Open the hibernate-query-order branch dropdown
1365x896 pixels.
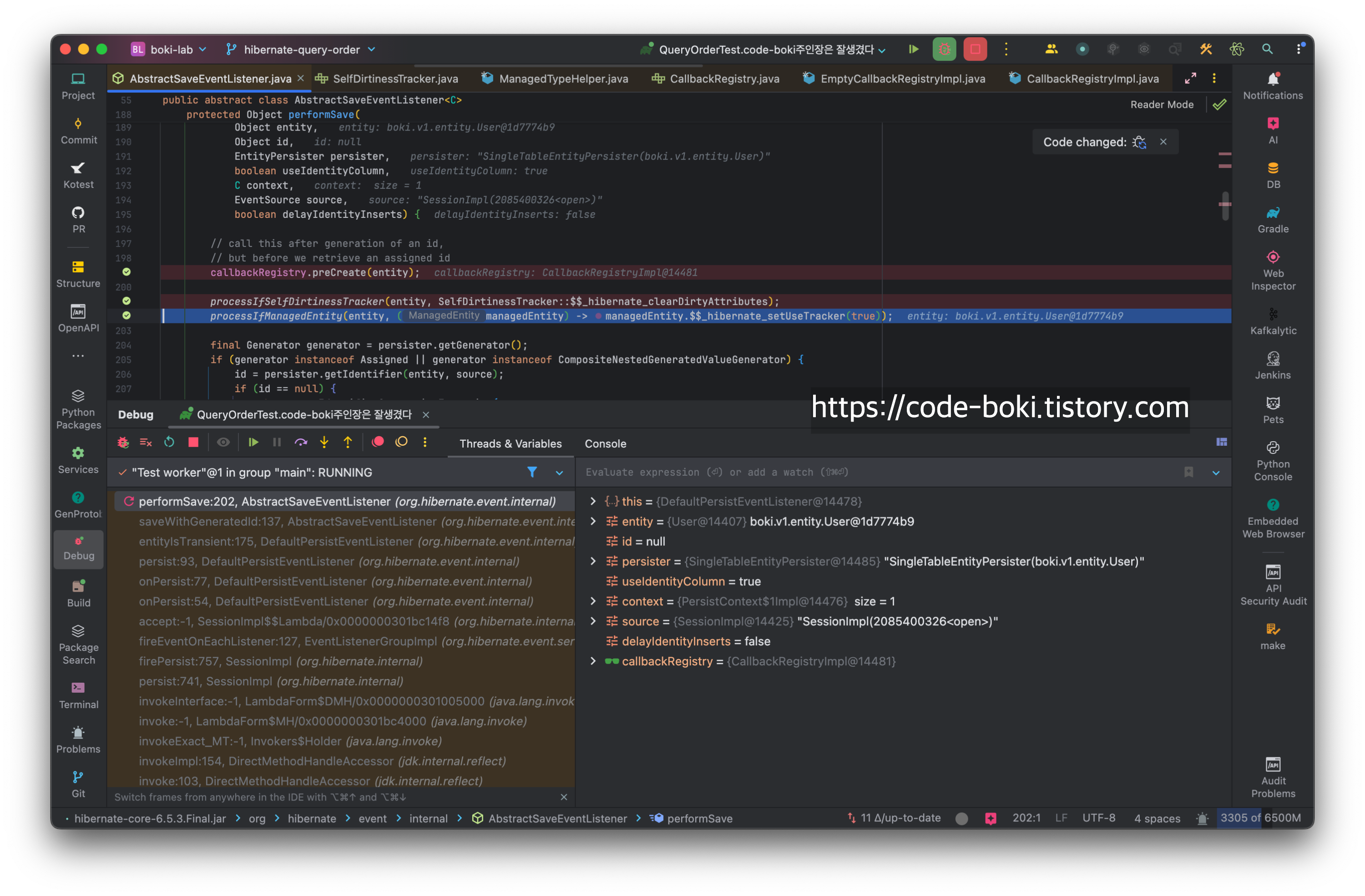tap(301, 50)
